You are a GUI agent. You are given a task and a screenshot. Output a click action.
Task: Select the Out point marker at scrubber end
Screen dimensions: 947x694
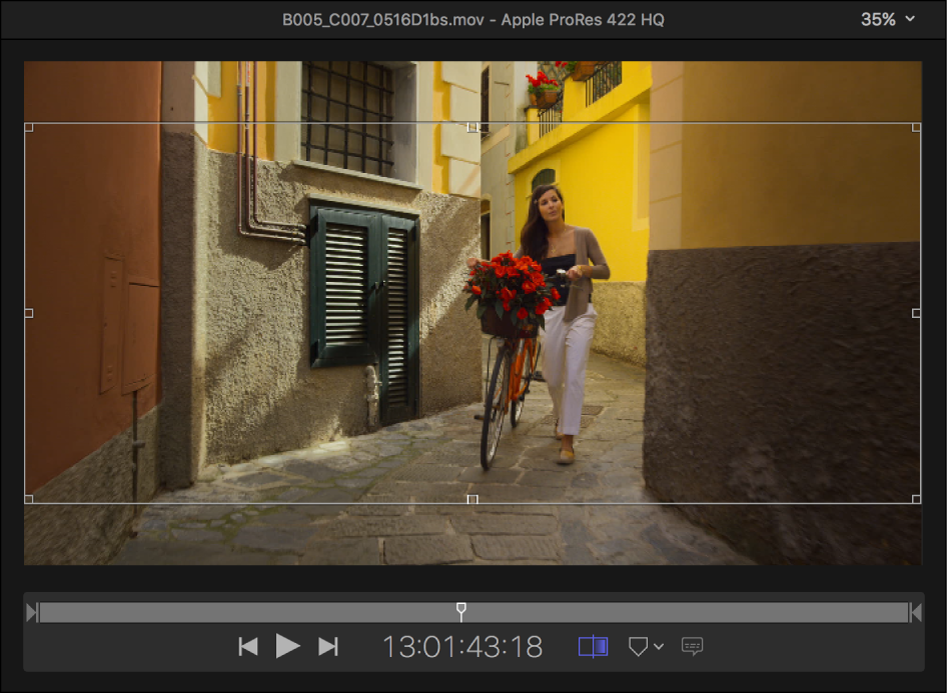coord(915,612)
